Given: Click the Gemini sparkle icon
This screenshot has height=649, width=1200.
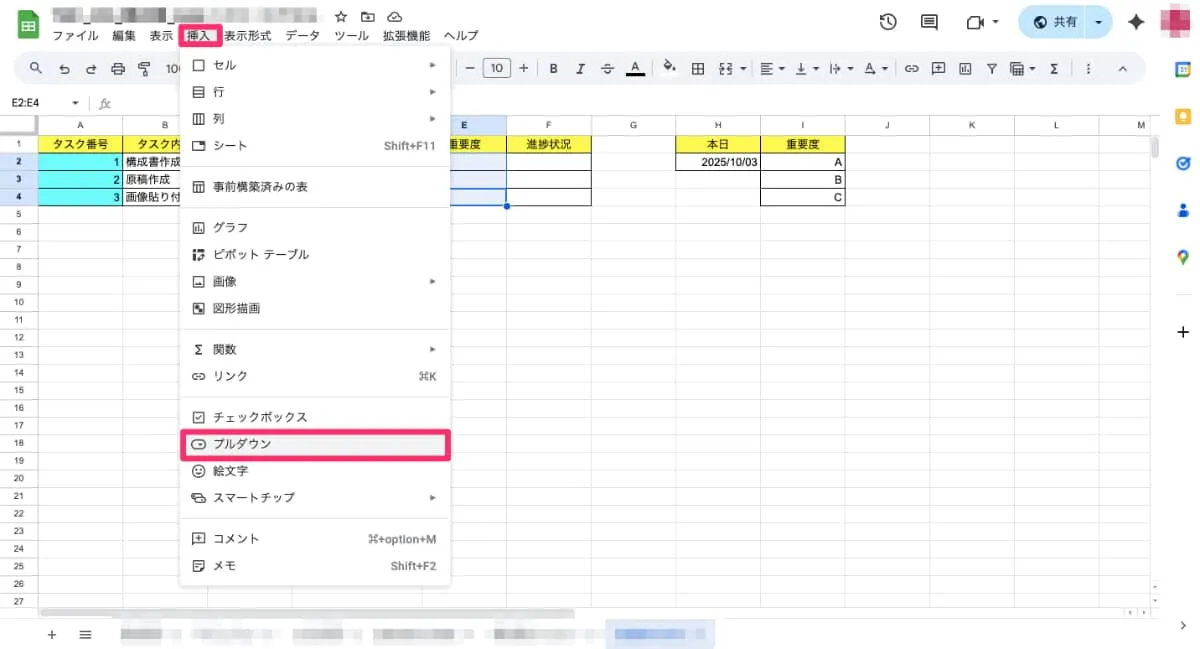Looking at the screenshot, I should coord(1136,22).
